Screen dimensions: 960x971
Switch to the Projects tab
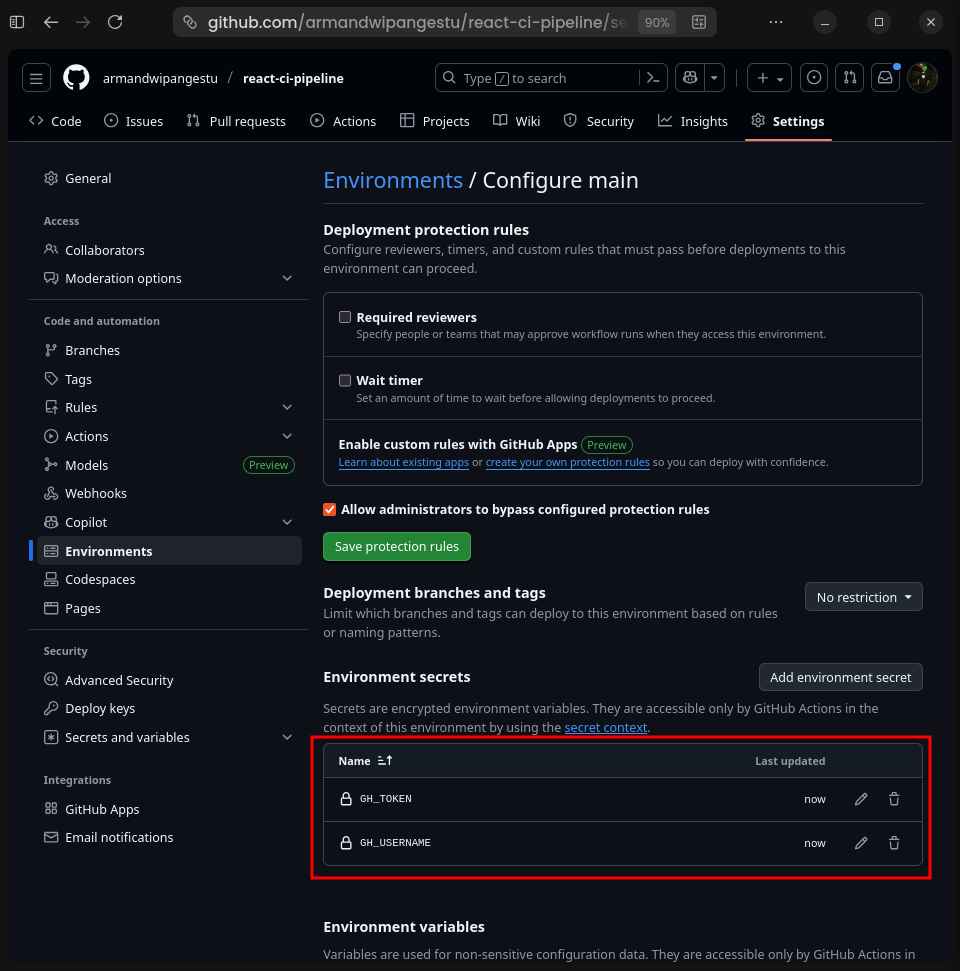point(435,121)
